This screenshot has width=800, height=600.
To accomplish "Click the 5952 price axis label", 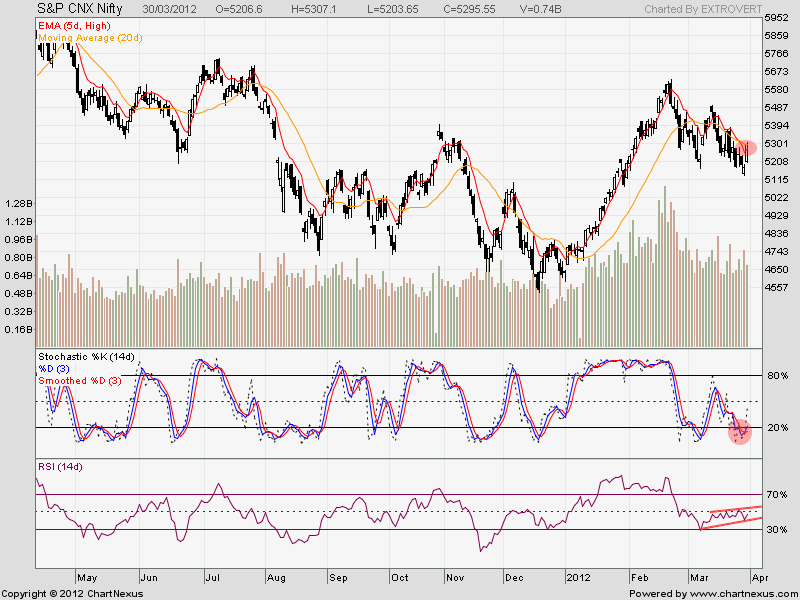I will coord(775,18).
